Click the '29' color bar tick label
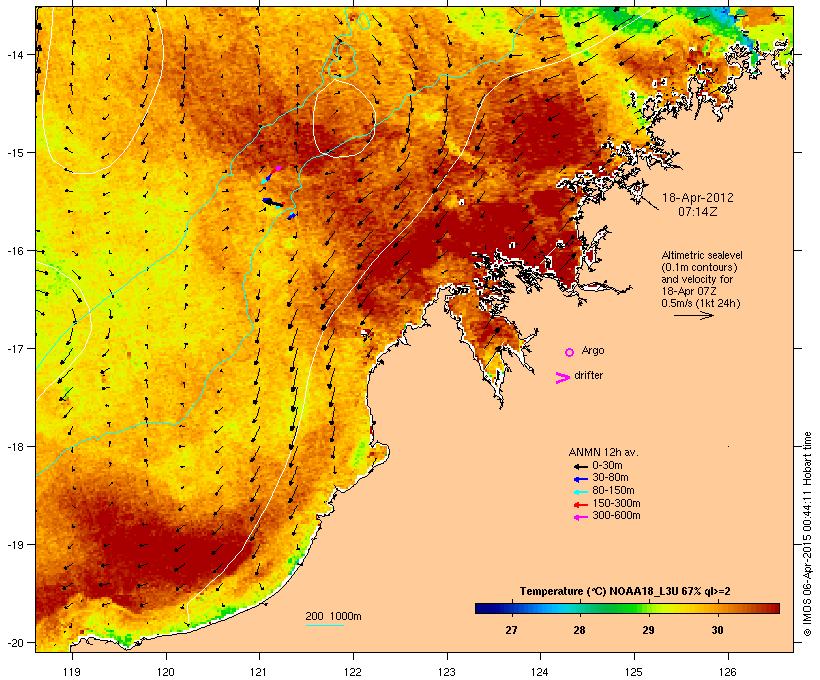Viewport: 820px width, 680px height. (x=648, y=630)
